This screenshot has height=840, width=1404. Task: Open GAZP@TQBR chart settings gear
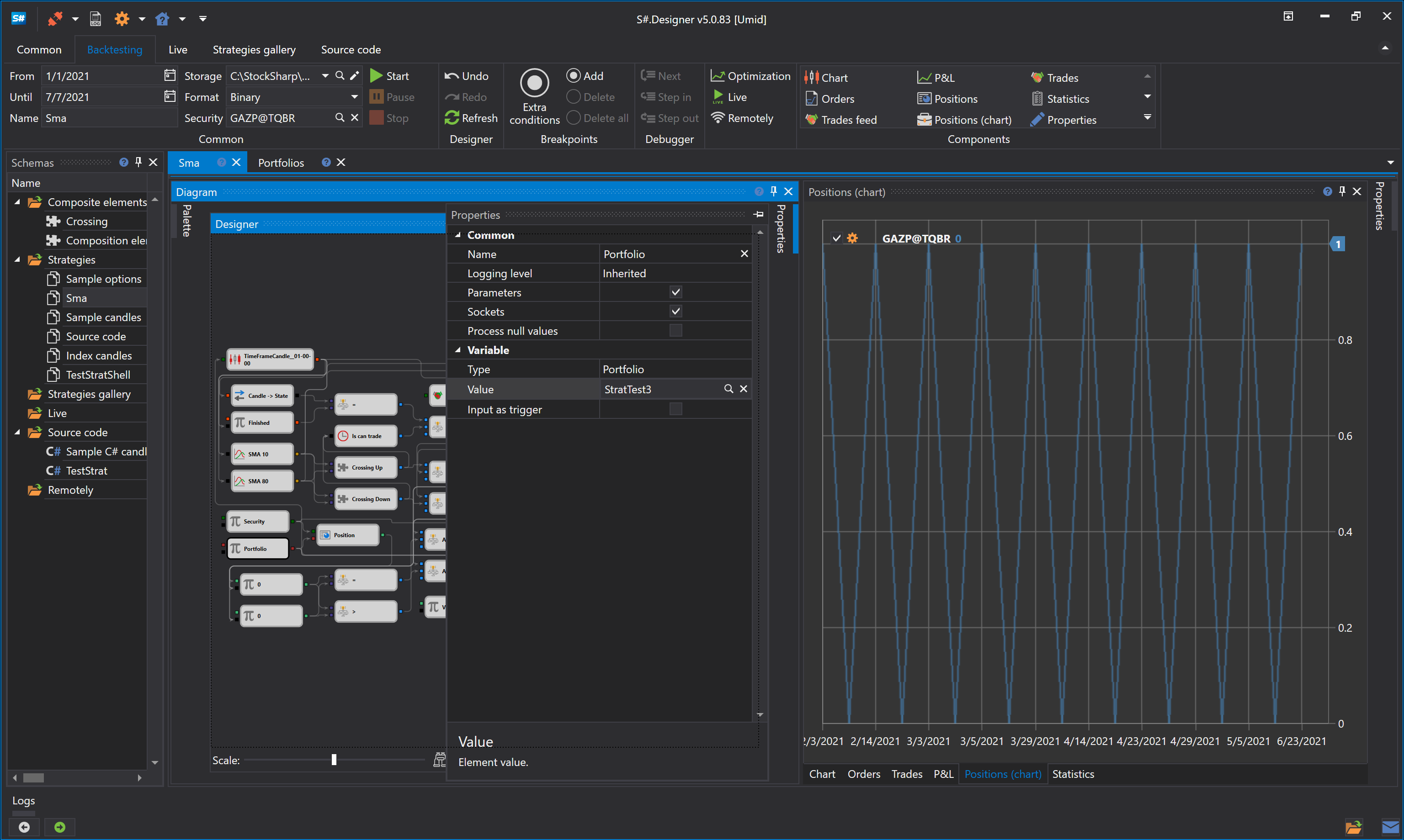coord(852,238)
